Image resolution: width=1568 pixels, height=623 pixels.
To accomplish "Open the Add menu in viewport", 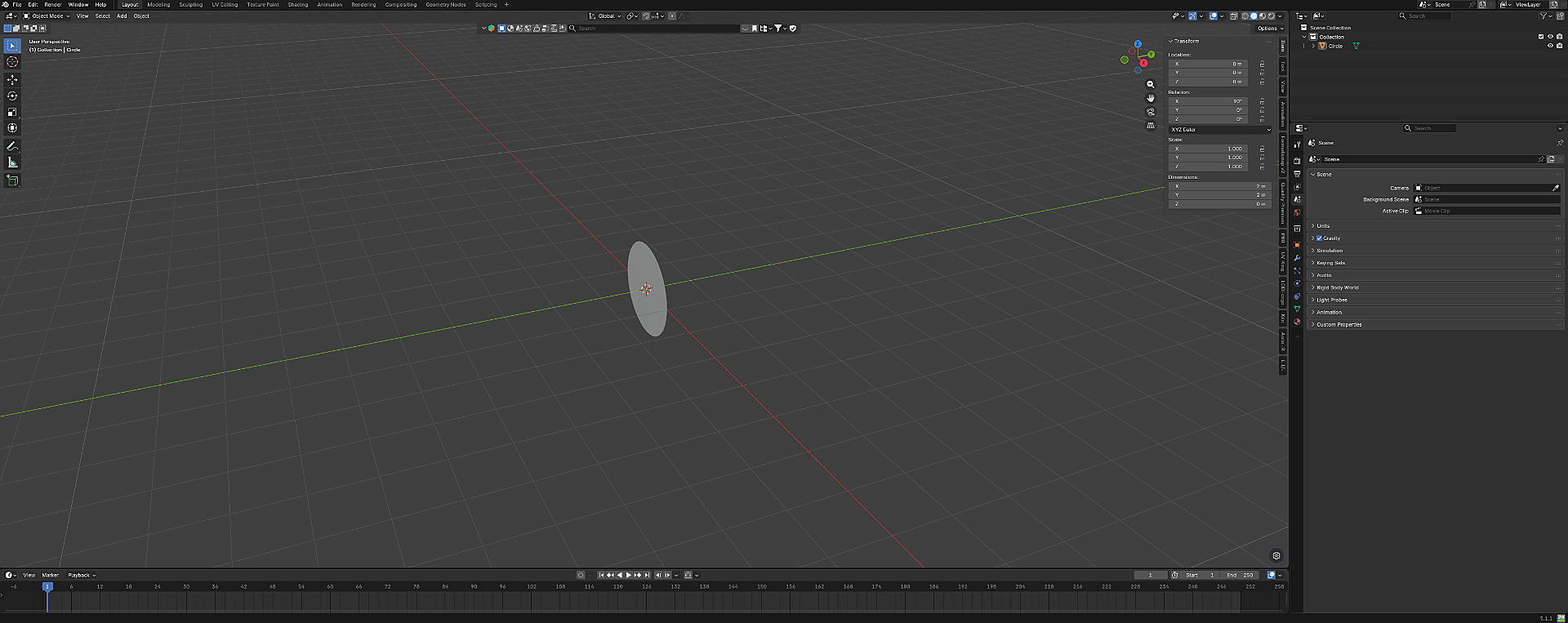I will click(x=122, y=16).
